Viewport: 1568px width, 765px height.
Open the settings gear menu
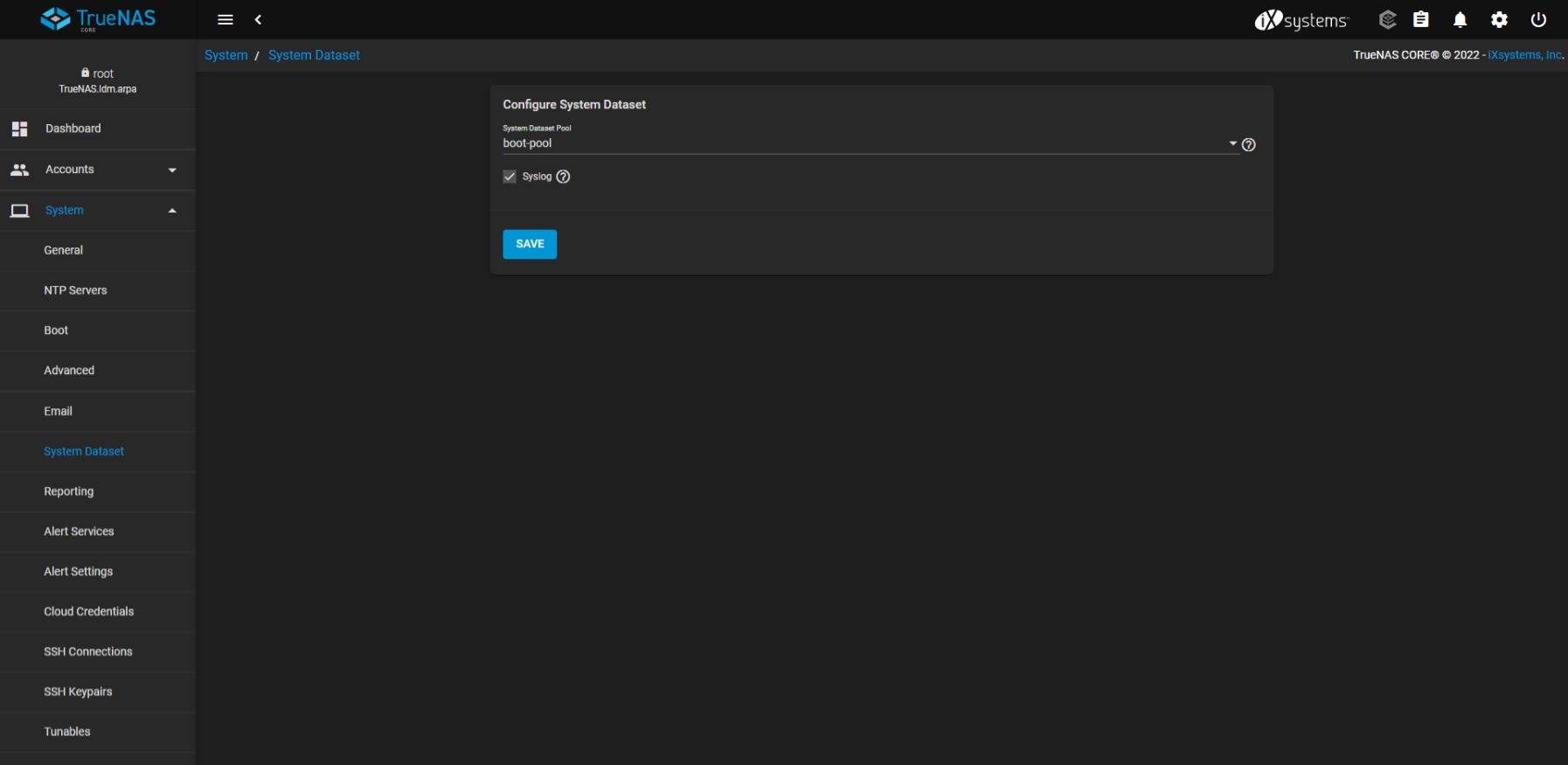1499,19
